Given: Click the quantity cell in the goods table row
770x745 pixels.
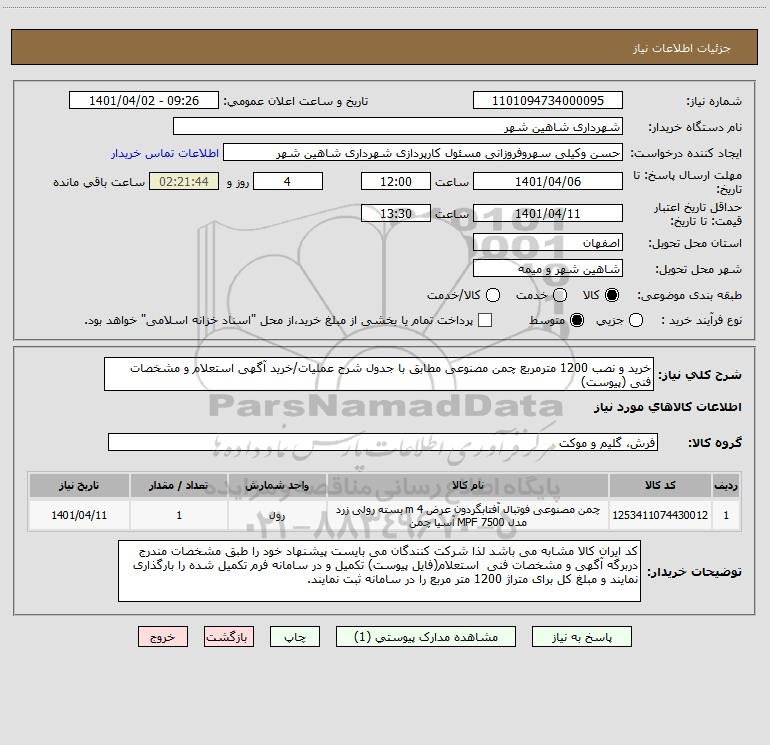Looking at the screenshot, I should (x=179, y=515).
